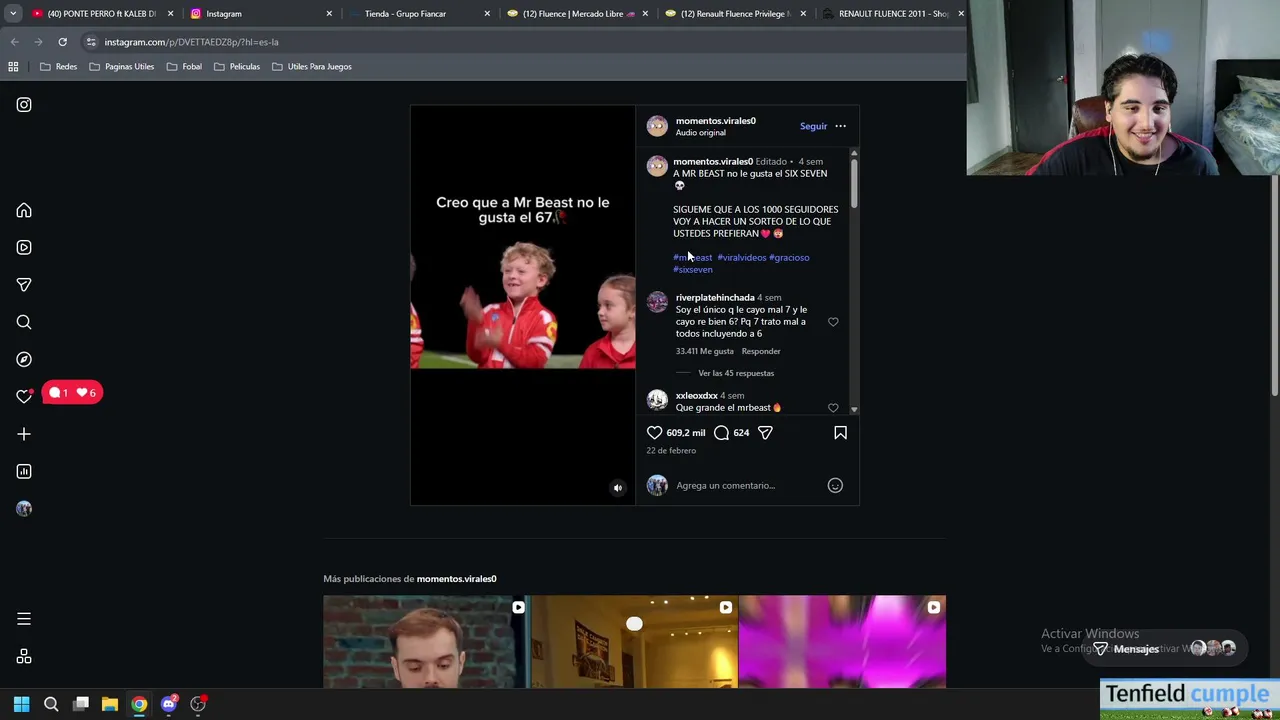Open the dashboard chart icon in sidebar
The width and height of the screenshot is (1280, 720).
point(24,471)
